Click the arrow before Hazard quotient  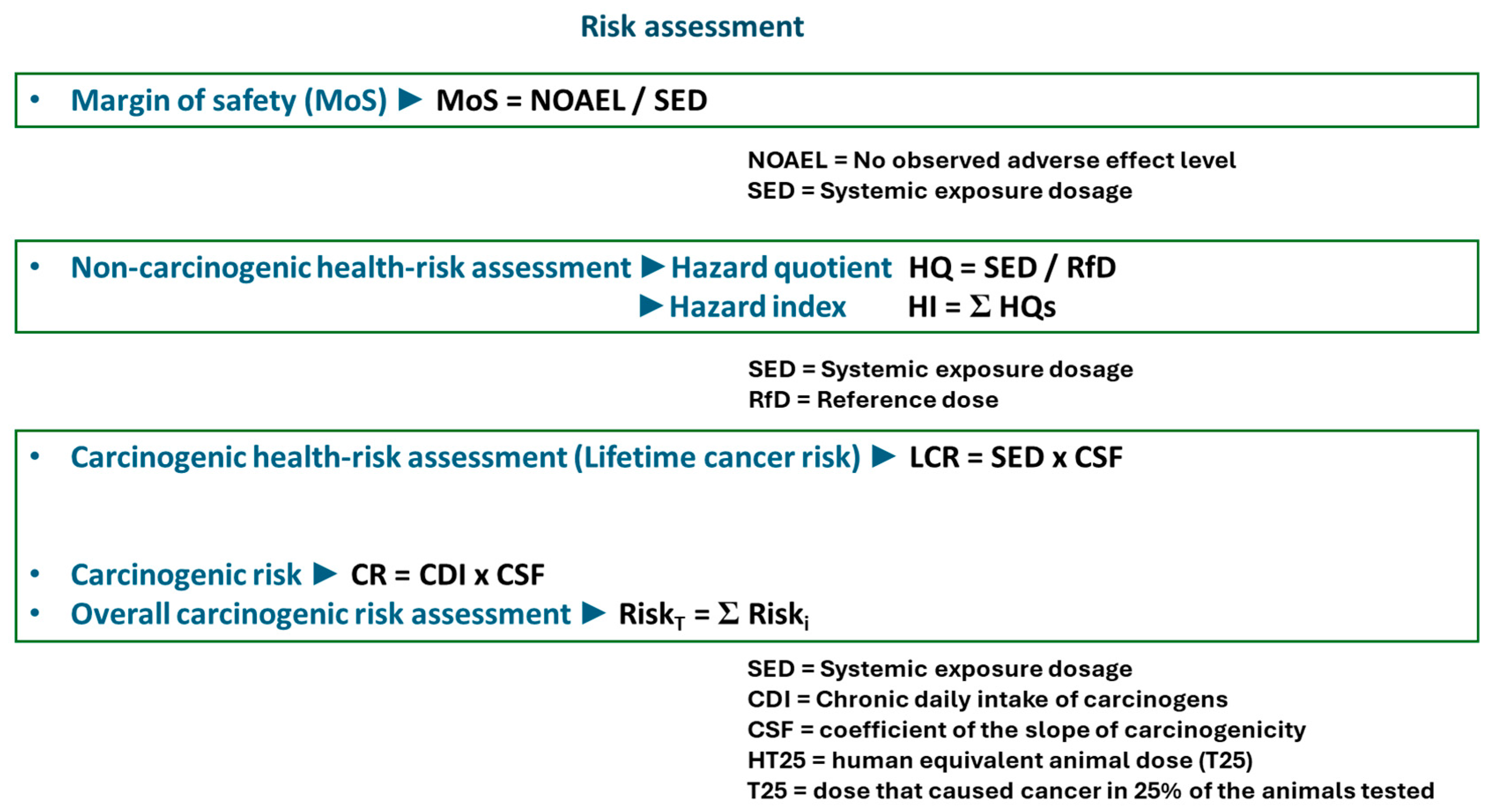pos(653,267)
